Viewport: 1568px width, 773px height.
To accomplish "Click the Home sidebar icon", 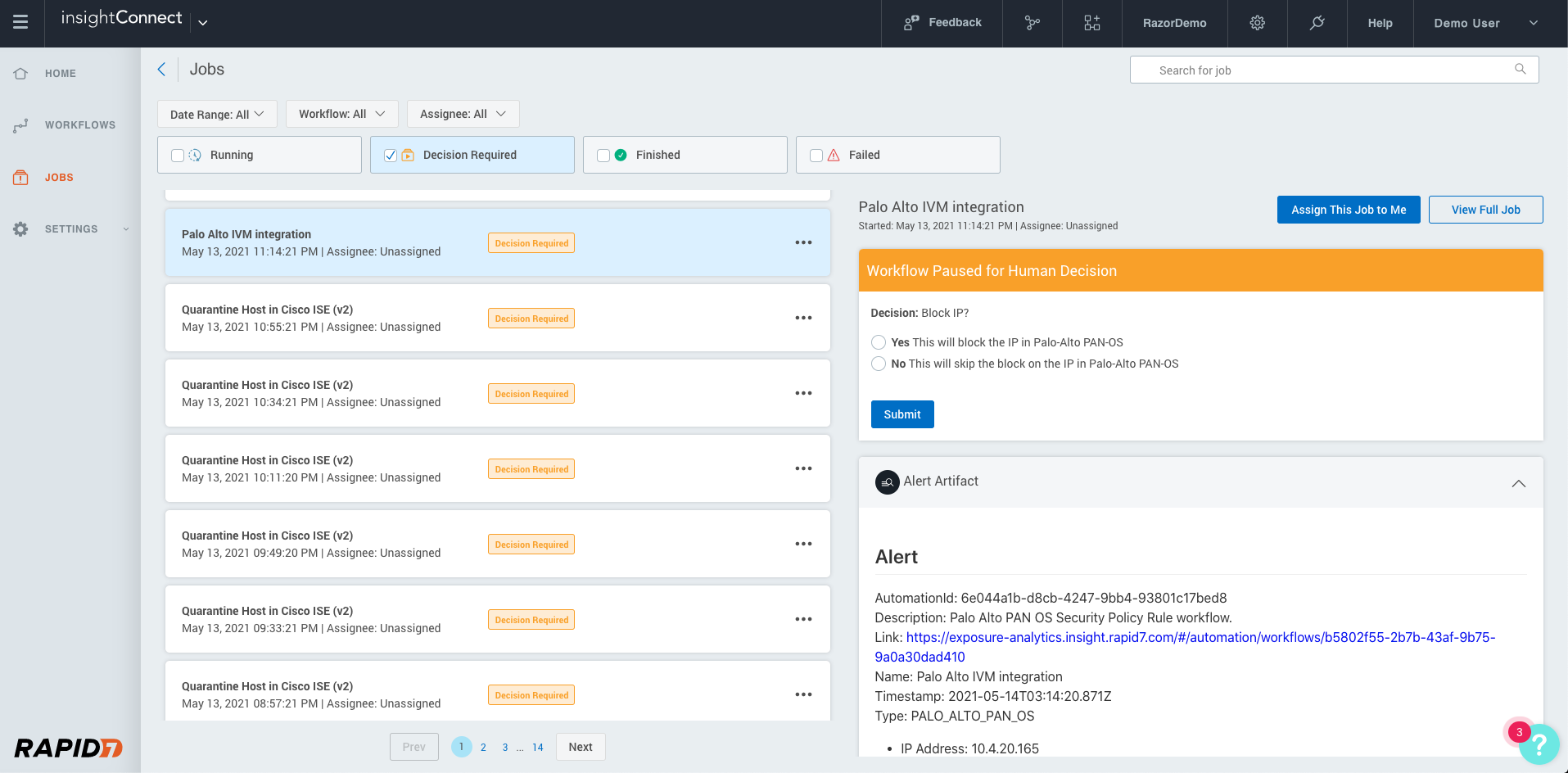I will click(20, 74).
